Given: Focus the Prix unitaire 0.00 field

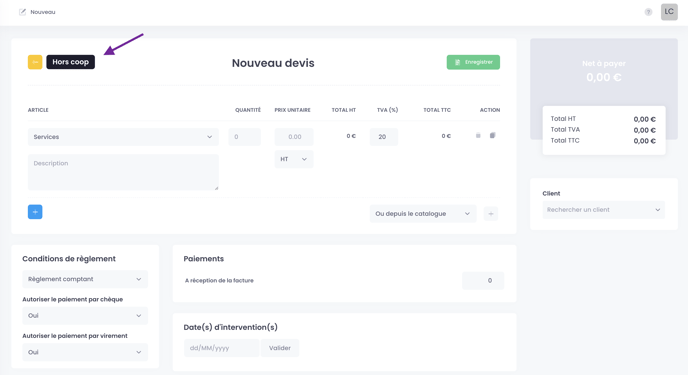Looking at the screenshot, I should point(294,137).
